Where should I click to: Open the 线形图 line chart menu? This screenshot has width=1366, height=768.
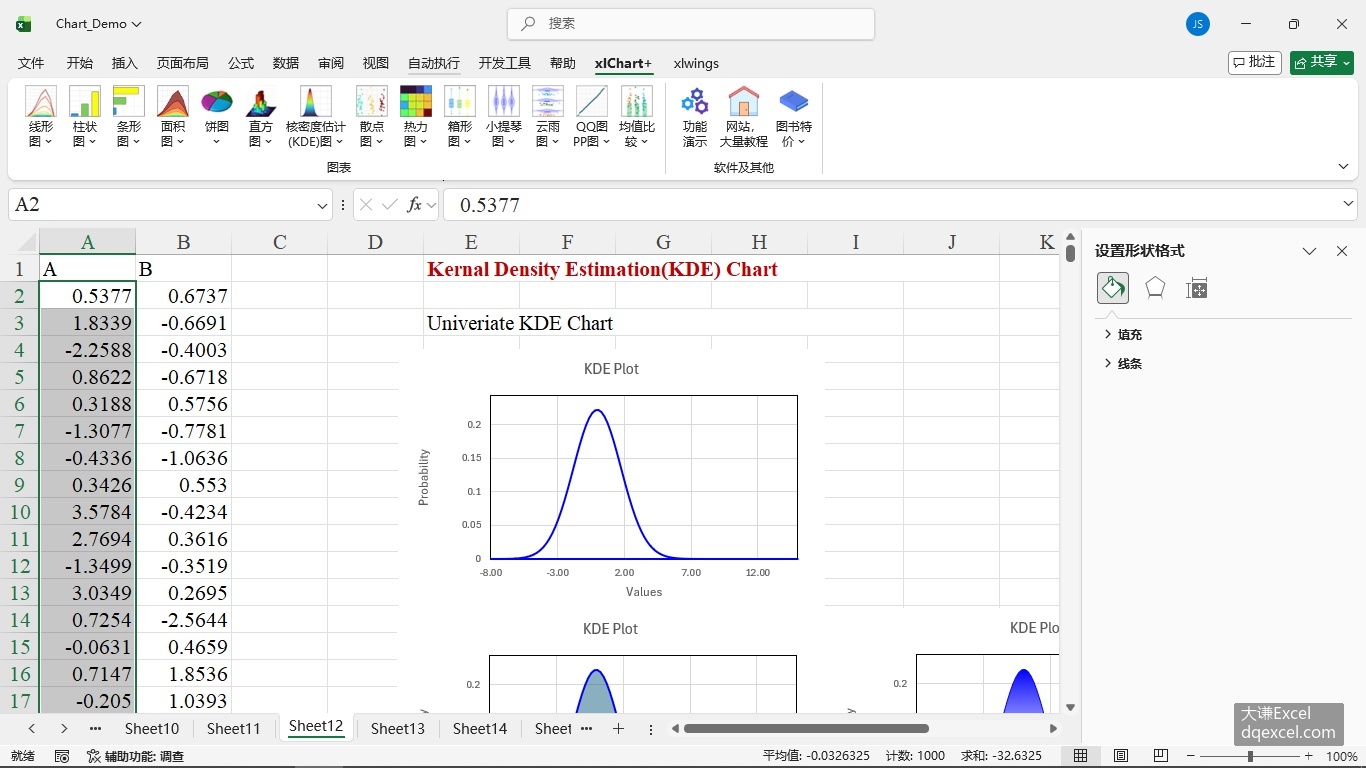pos(41,117)
